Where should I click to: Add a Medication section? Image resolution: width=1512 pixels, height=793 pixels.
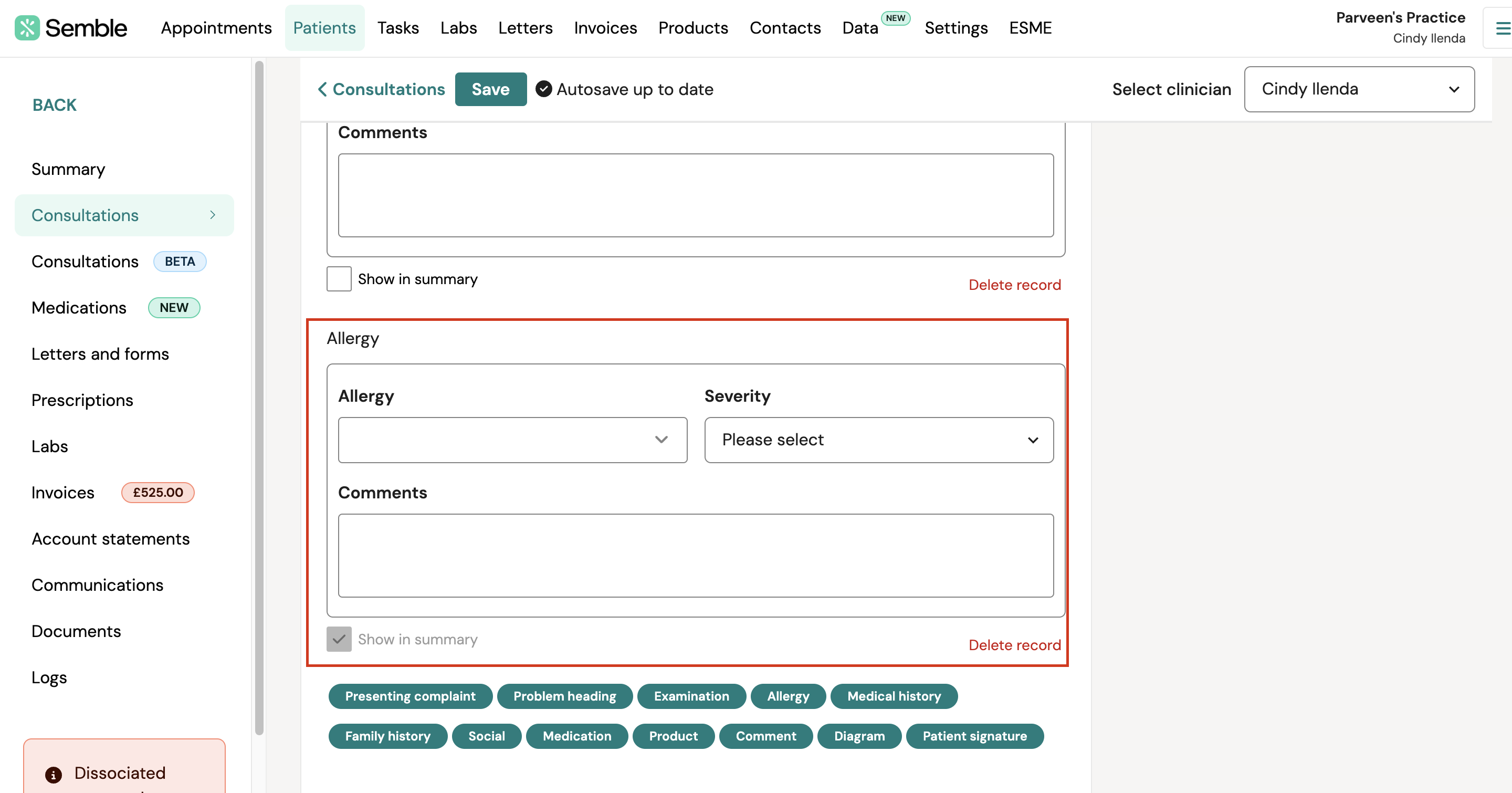point(577,736)
